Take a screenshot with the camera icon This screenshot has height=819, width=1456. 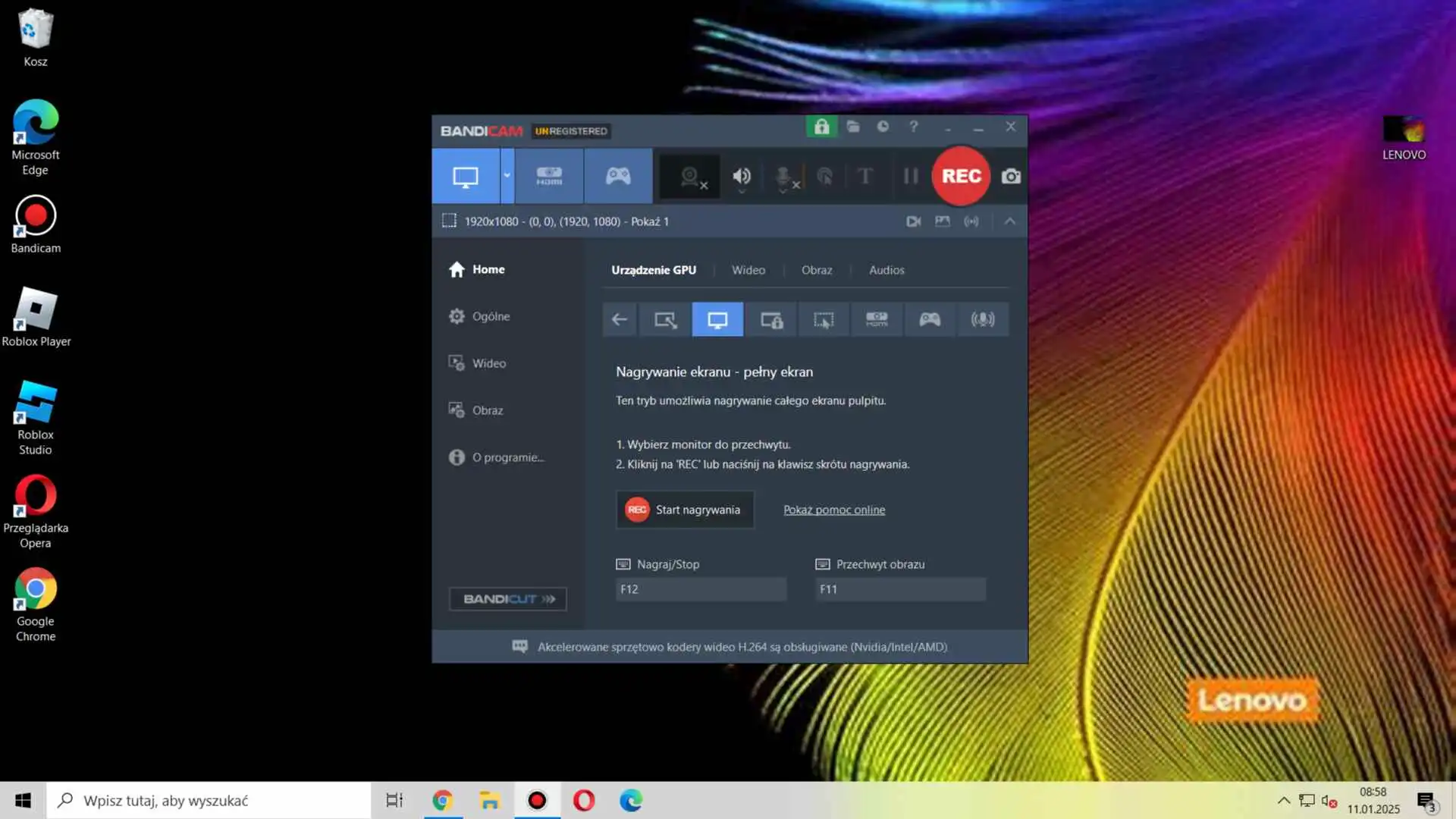click(x=1011, y=177)
